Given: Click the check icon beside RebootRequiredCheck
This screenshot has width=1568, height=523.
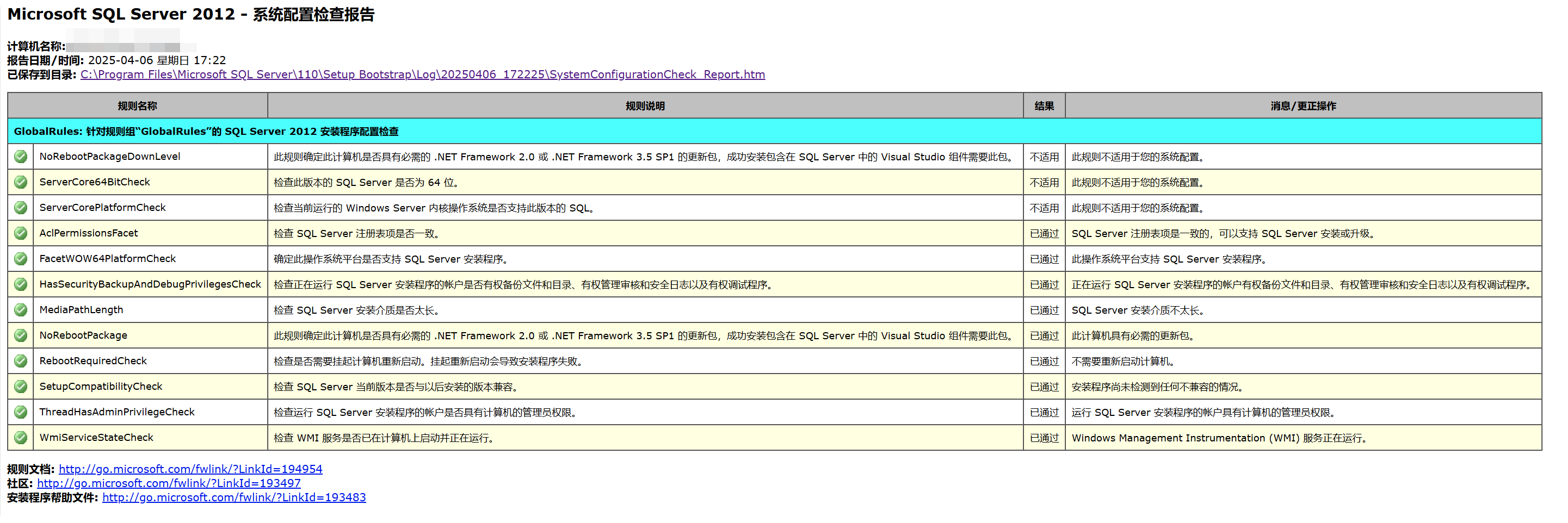Looking at the screenshot, I should 21,361.
